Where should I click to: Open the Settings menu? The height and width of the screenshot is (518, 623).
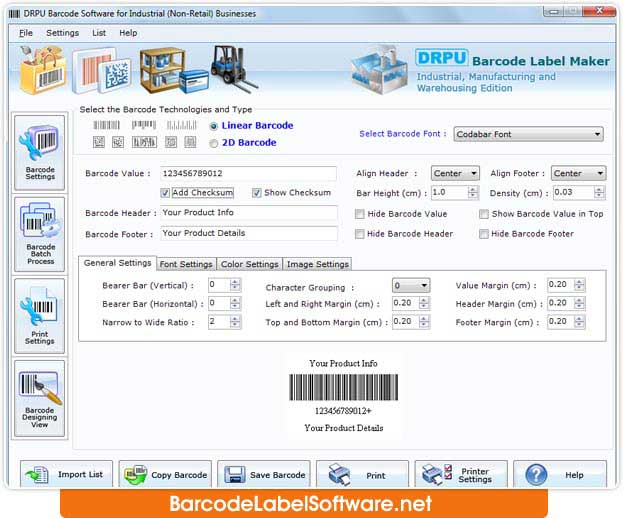(x=62, y=33)
